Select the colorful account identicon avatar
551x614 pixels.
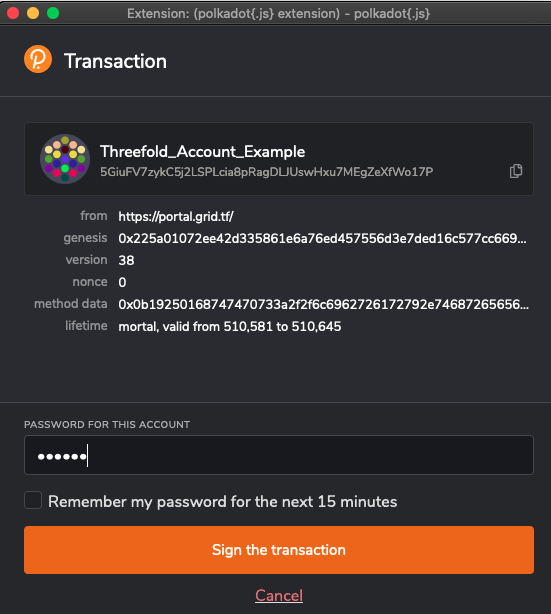65,159
